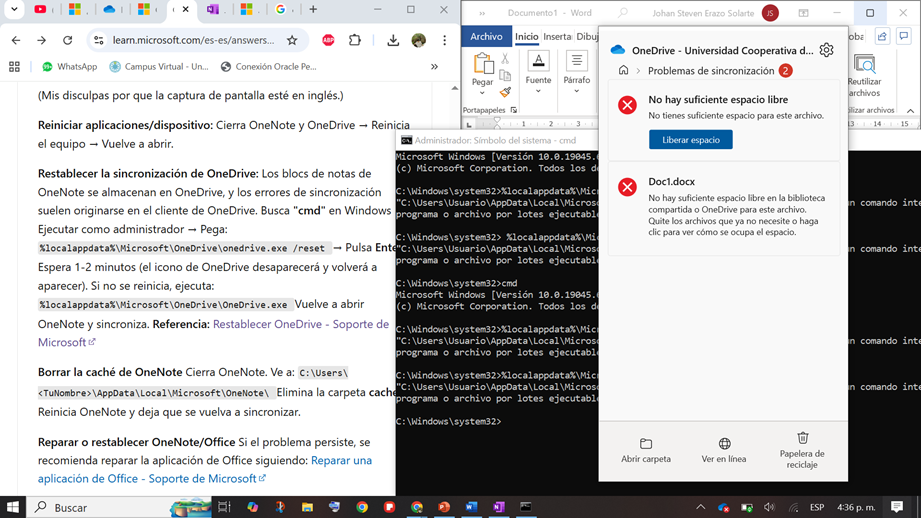
Task: Open Chrome profile avatar
Action: coord(419,40)
